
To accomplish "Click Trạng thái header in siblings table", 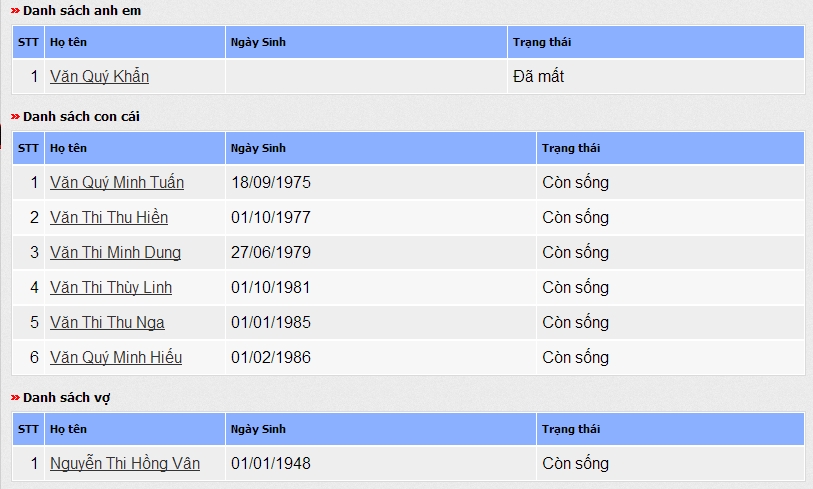I will pos(542,42).
